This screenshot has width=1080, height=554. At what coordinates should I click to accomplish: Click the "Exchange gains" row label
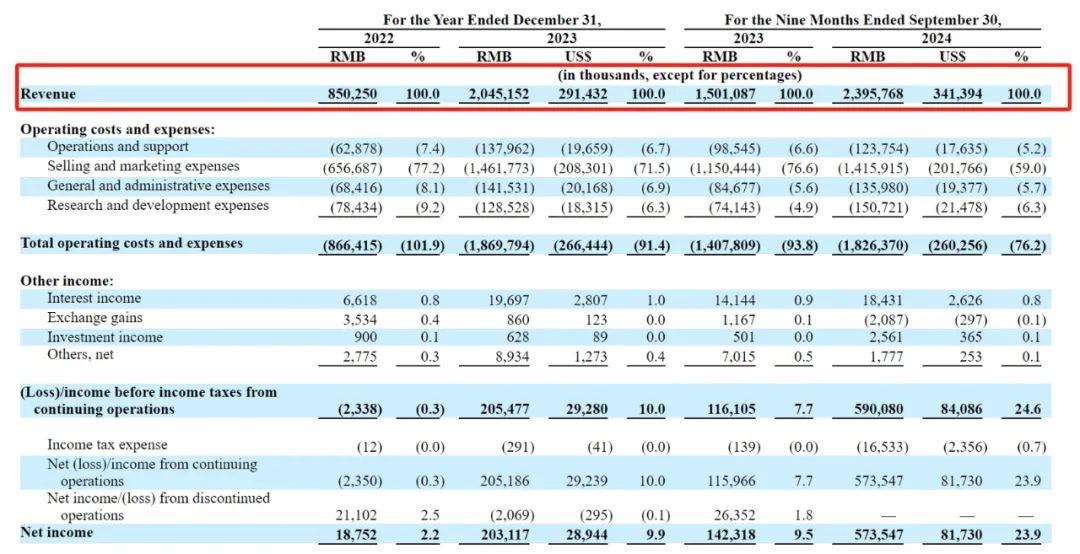pos(95,318)
